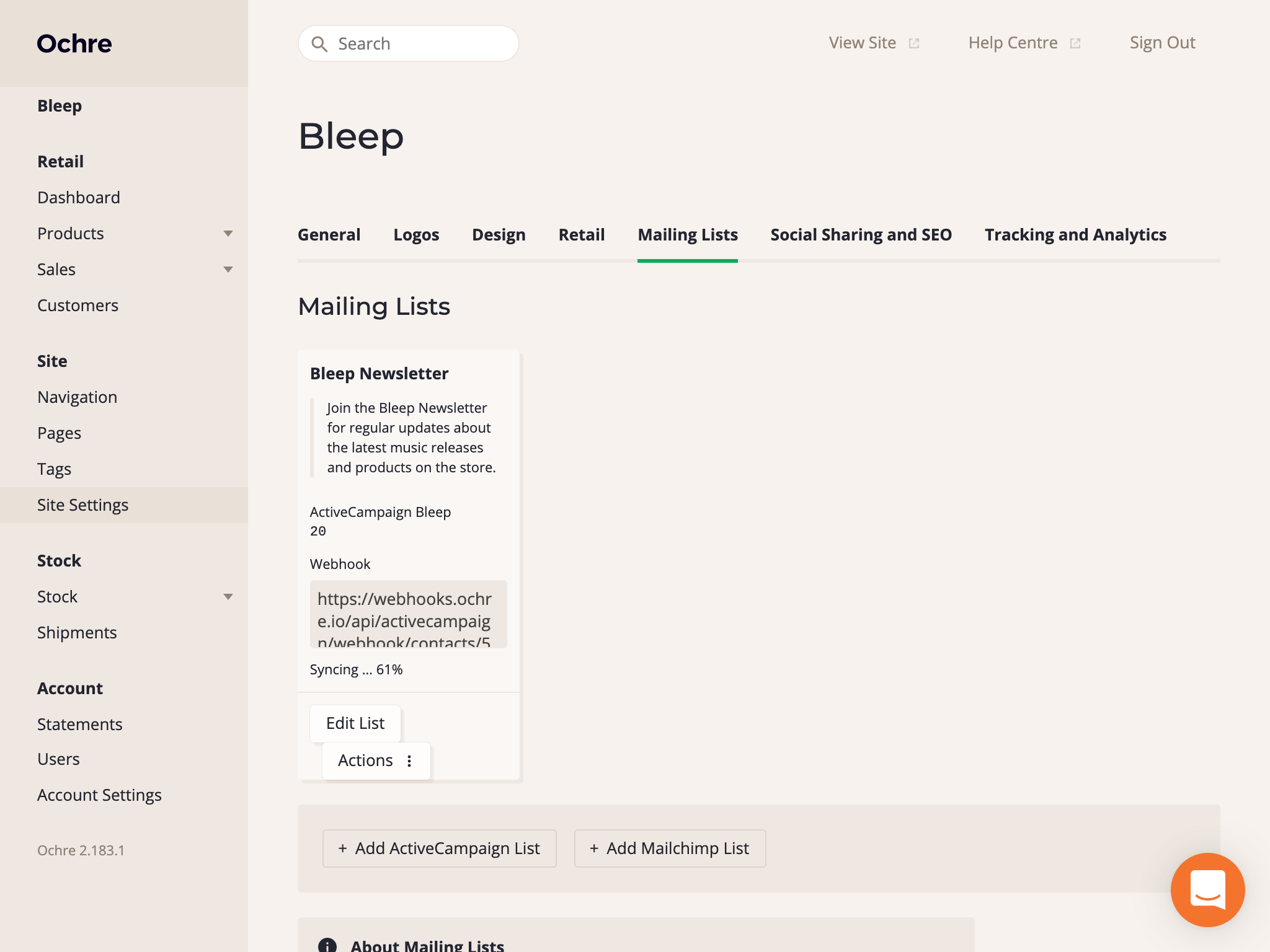The image size is (1270, 952).
Task: Click the Ochre logo
Action: [x=74, y=43]
